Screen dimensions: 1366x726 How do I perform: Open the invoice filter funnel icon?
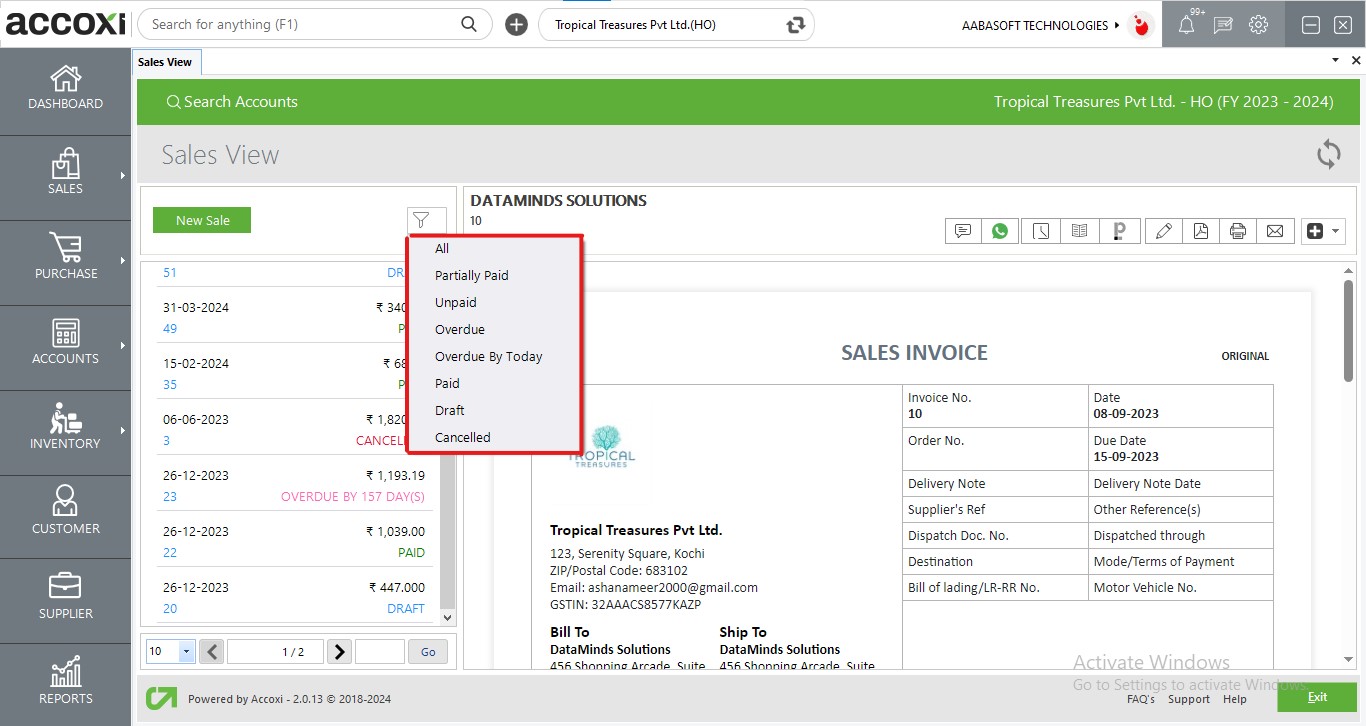coord(426,219)
